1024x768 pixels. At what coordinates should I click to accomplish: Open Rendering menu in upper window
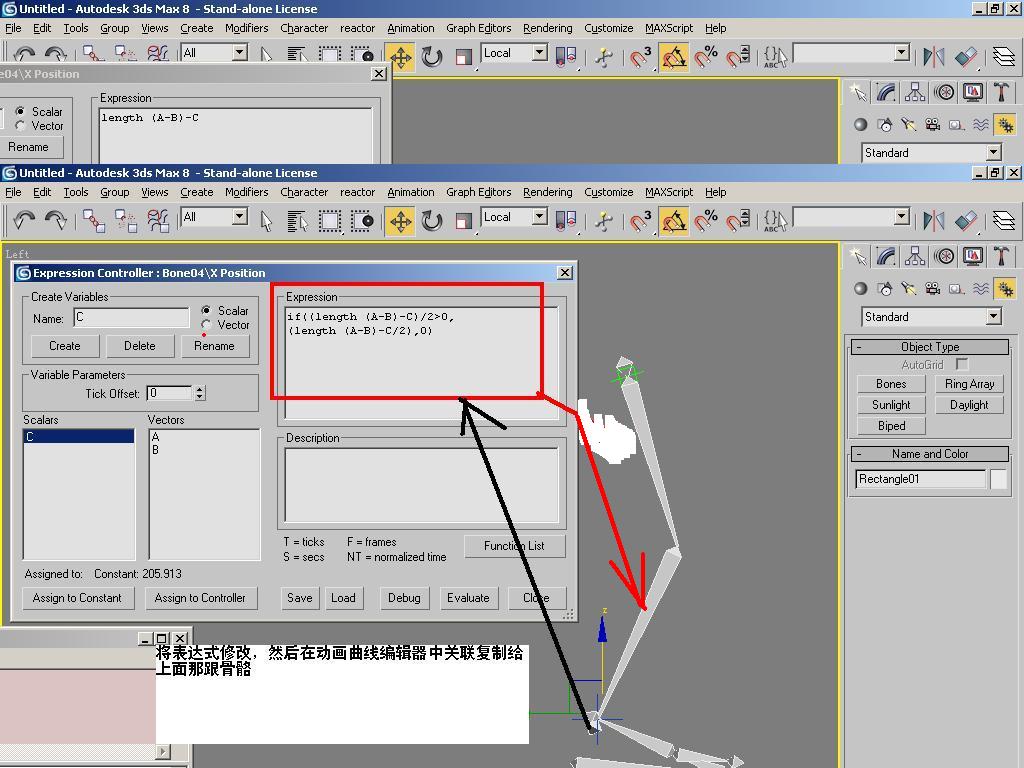[547, 28]
